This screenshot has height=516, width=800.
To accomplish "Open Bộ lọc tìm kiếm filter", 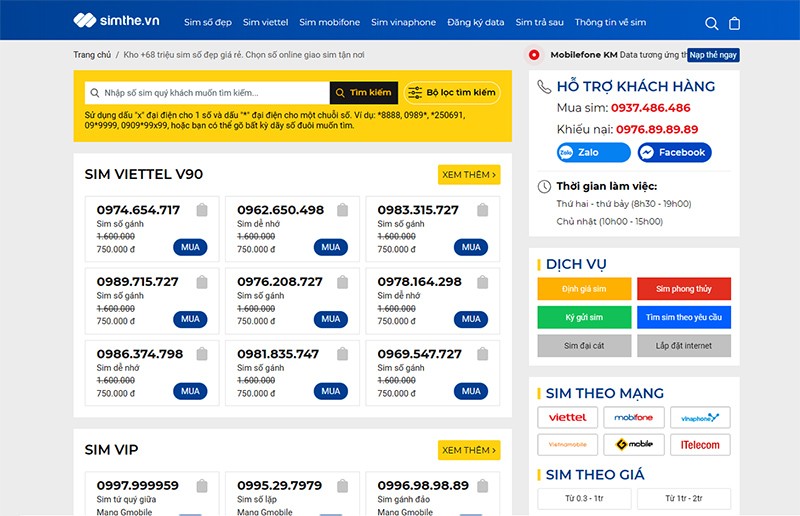I will 452,93.
